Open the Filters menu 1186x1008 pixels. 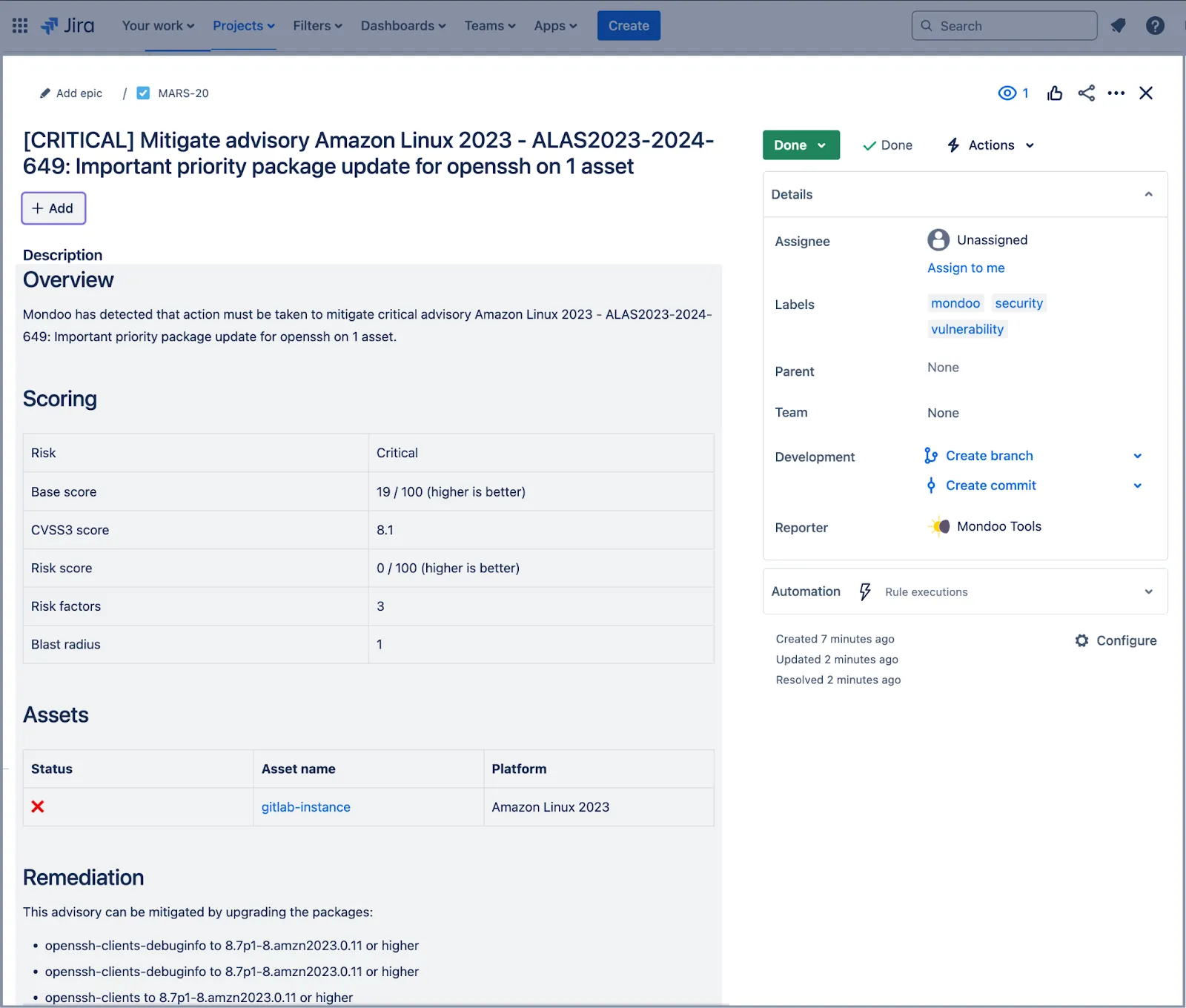[x=317, y=26]
